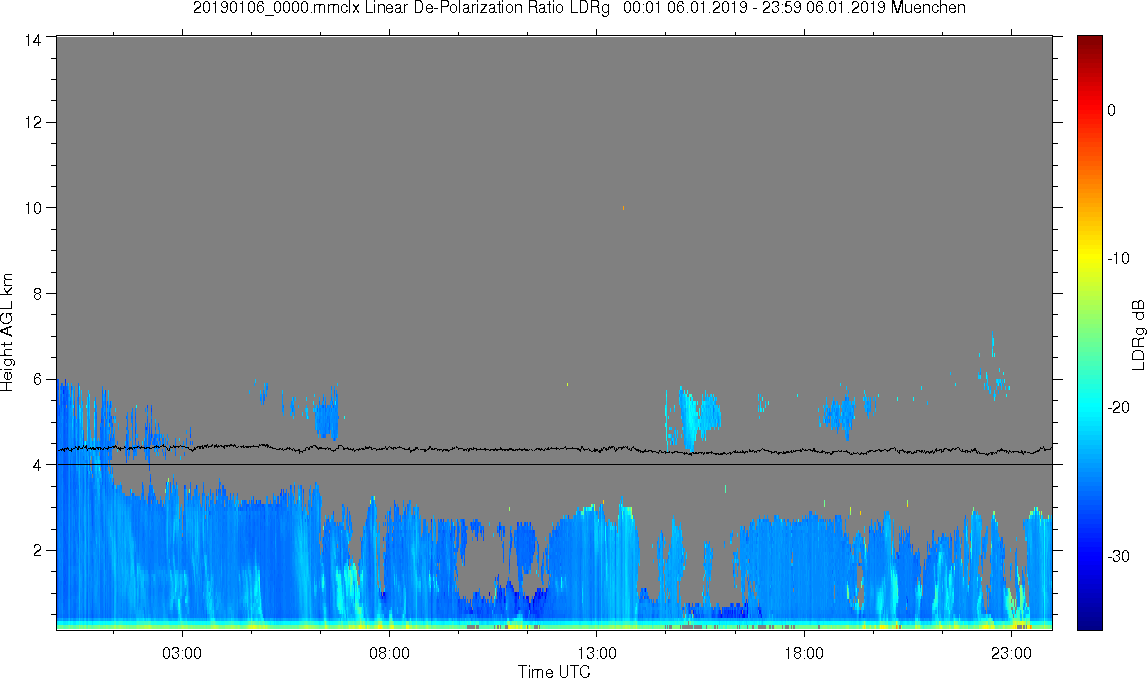This screenshot has height=678, width=1147.
Task: Click the 'Height AGL km' y-axis label
Action: point(7,333)
